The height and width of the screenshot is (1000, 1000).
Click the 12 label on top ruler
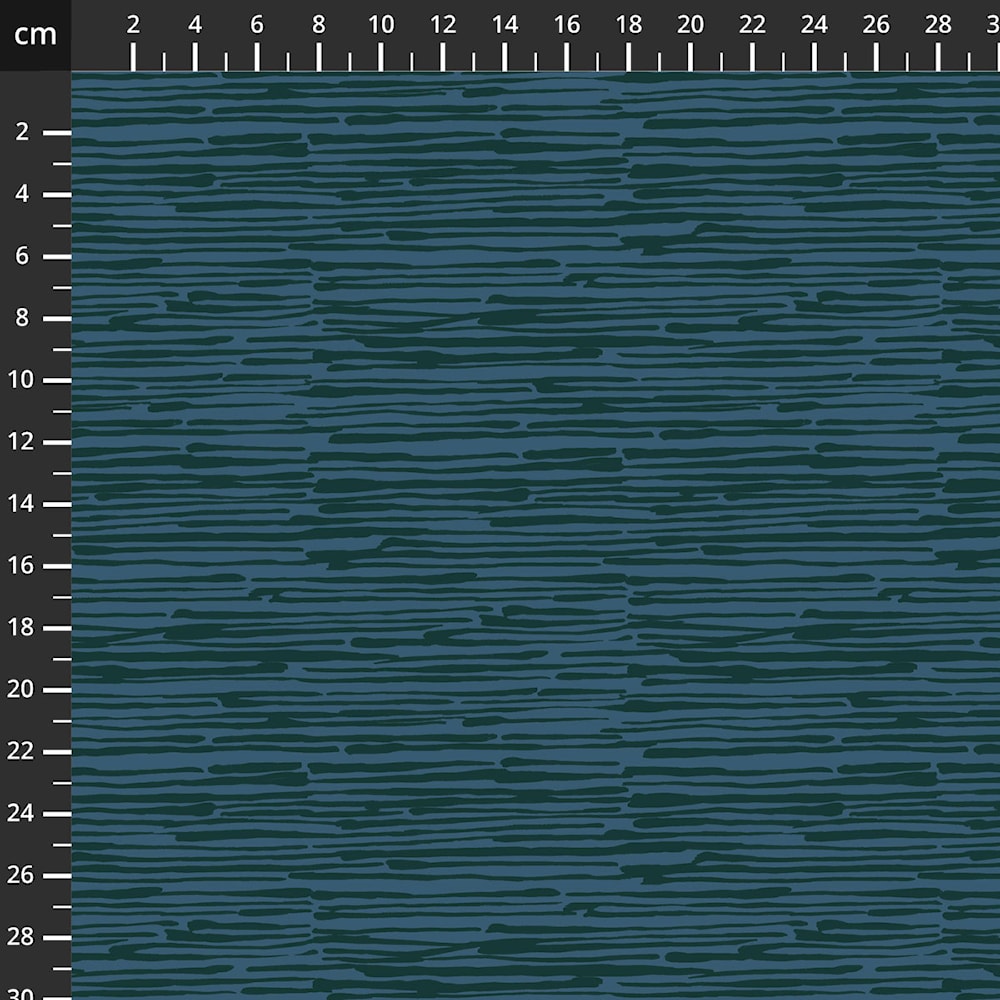point(443,26)
